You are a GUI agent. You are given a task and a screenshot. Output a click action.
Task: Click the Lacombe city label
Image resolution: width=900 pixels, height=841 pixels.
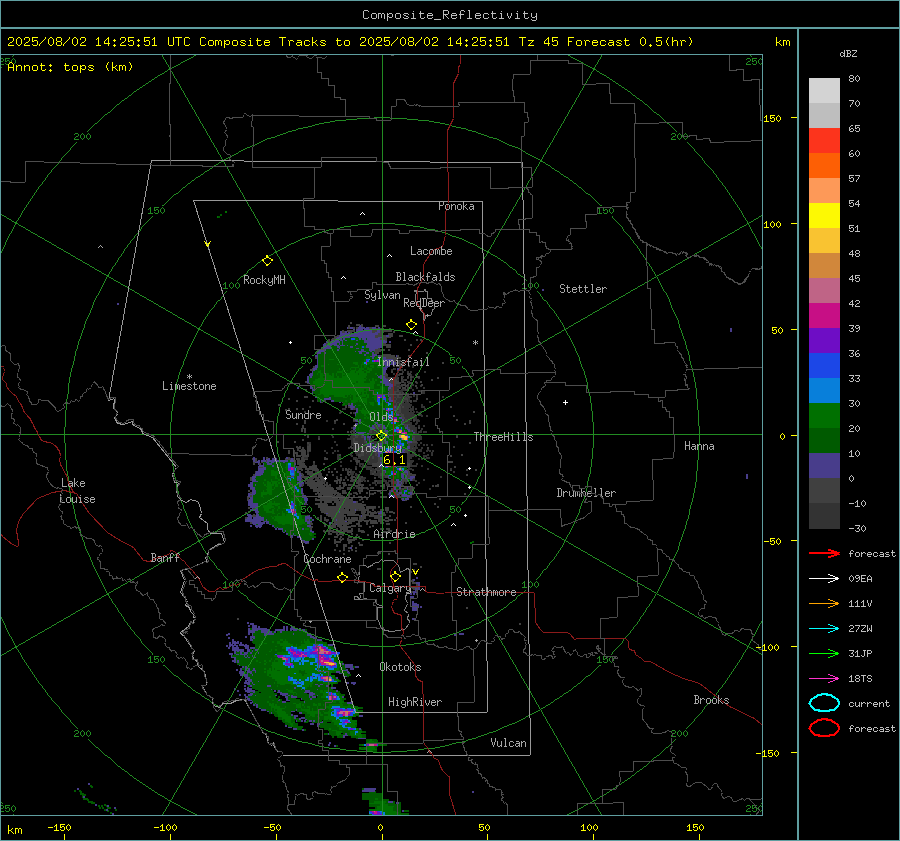[431, 251]
